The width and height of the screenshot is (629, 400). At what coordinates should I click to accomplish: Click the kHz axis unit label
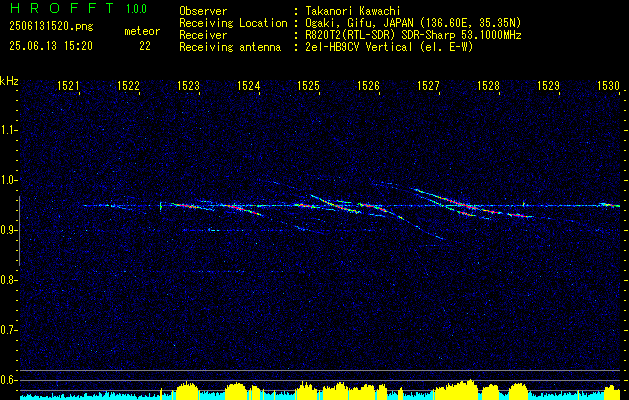[9, 81]
